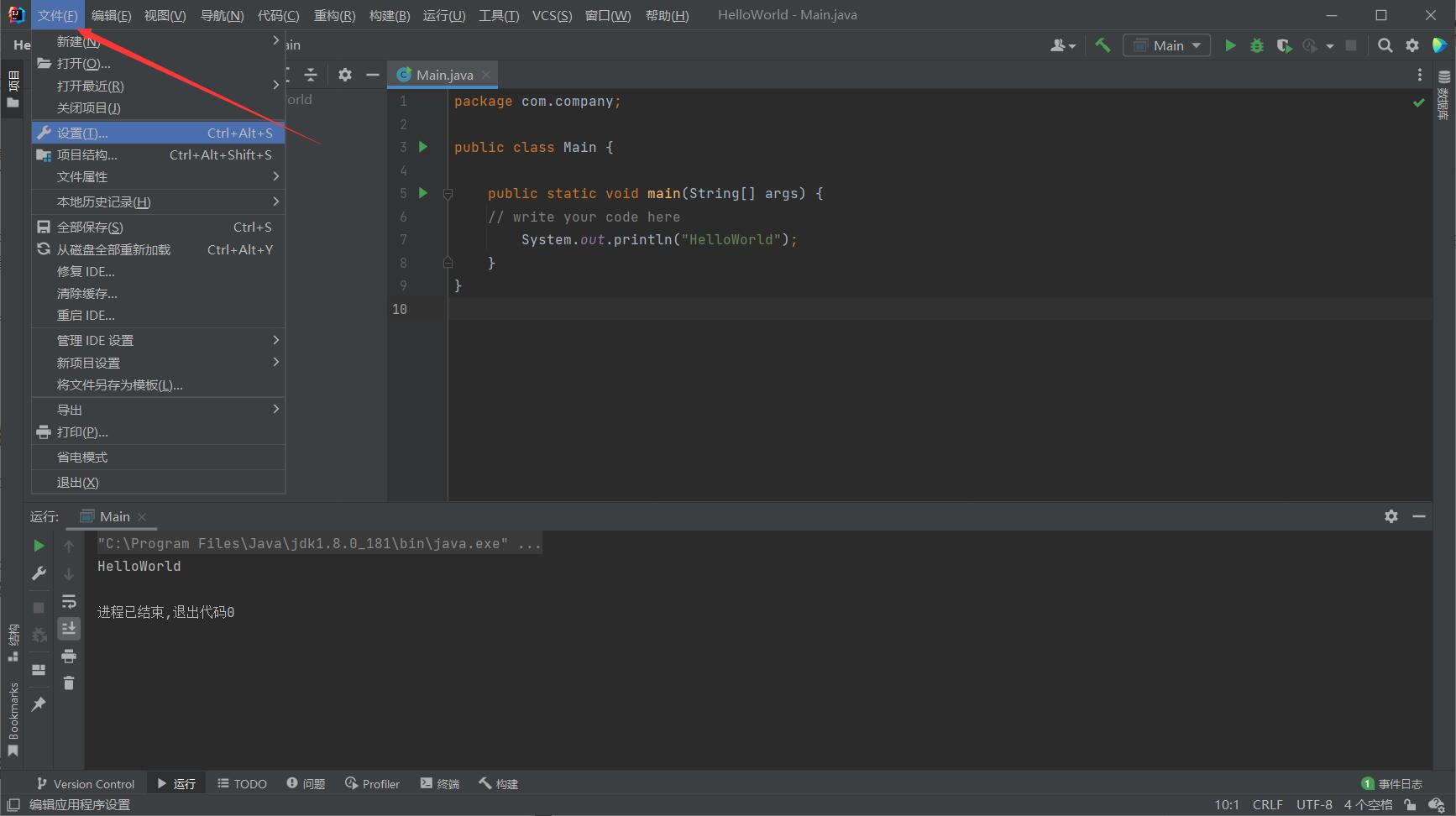The image size is (1456, 816).
Task: Open the Main run configuration dropdown
Action: tap(1167, 45)
